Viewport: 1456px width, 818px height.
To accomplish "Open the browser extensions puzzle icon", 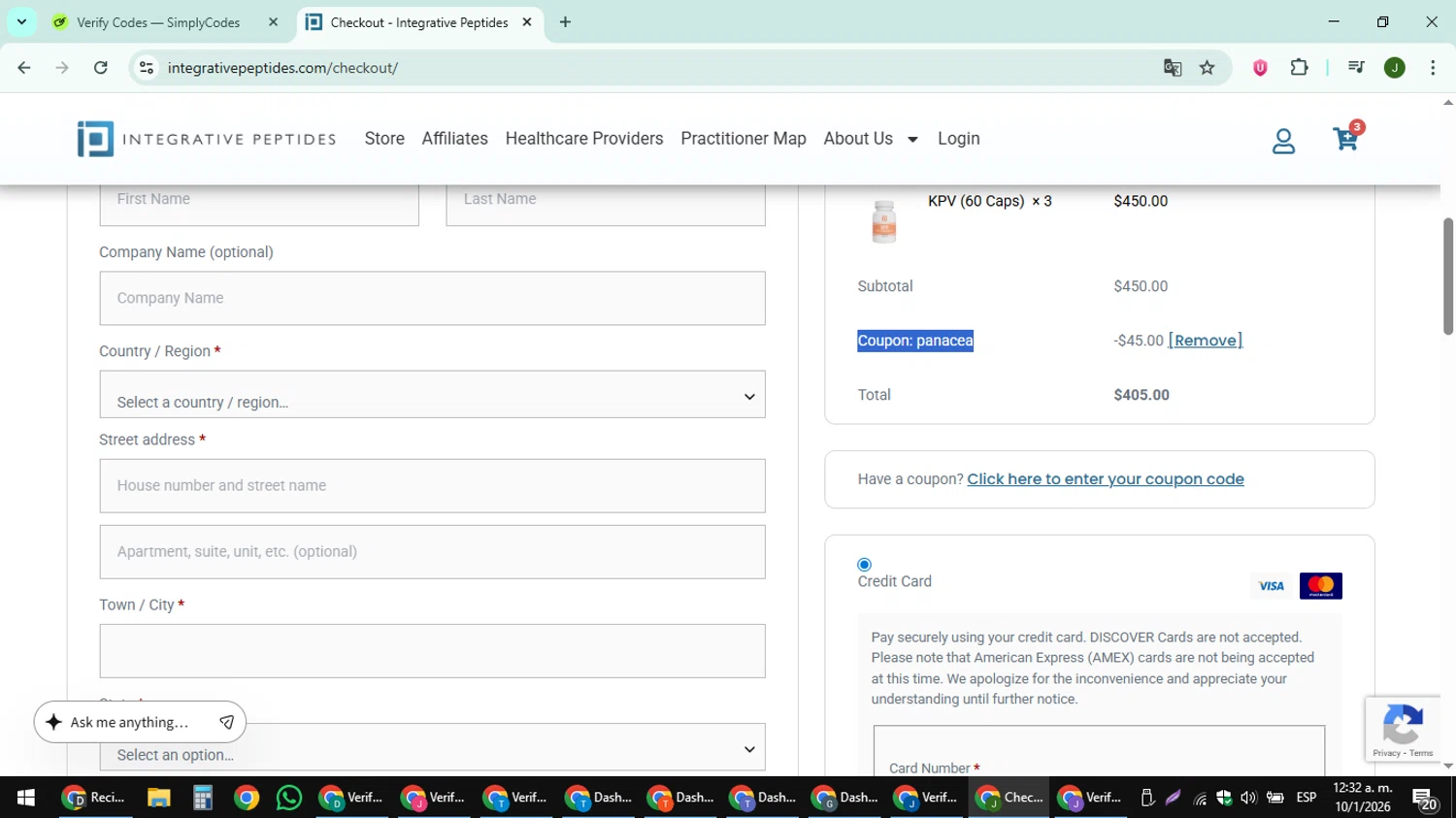I will point(1299,68).
